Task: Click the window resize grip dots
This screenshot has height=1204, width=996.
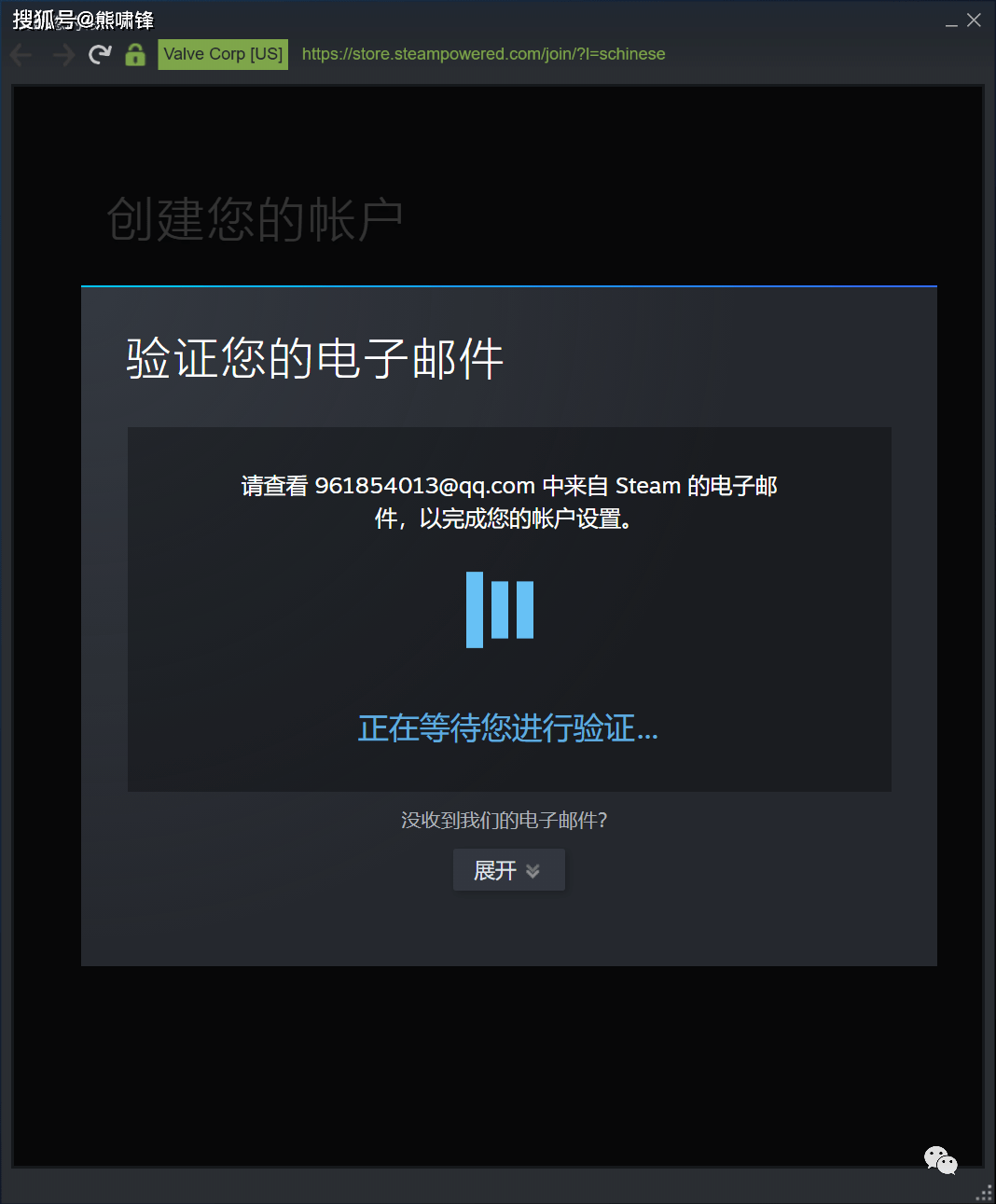Action: tap(985, 1193)
